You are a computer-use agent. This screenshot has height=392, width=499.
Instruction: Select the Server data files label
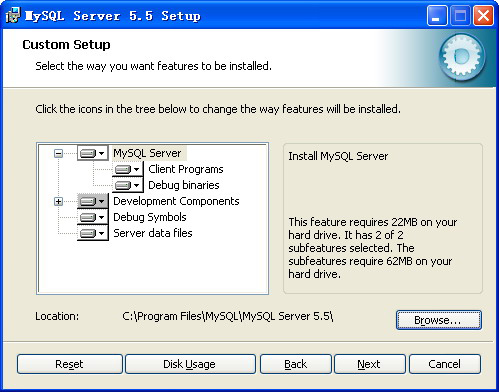[153, 233]
